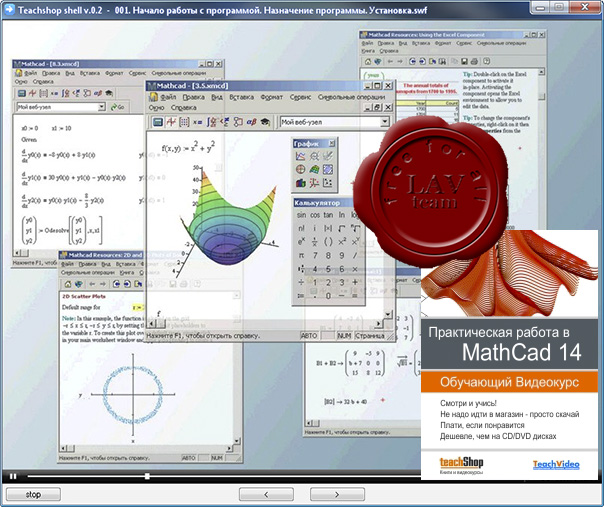Click sin key in Калькулятор palette
This screenshot has width=604, height=507.
[302, 215]
